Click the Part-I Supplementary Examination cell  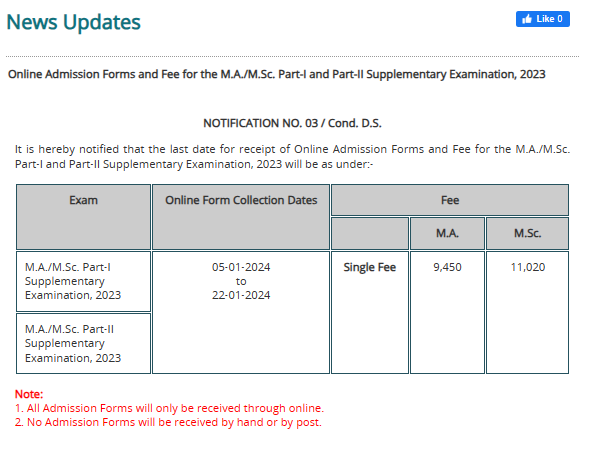point(83,281)
